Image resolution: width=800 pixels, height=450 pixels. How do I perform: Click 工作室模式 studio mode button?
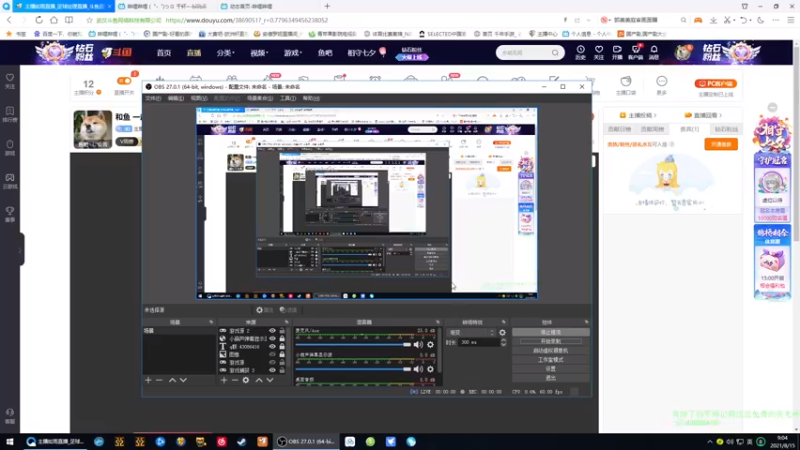pos(551,360)
